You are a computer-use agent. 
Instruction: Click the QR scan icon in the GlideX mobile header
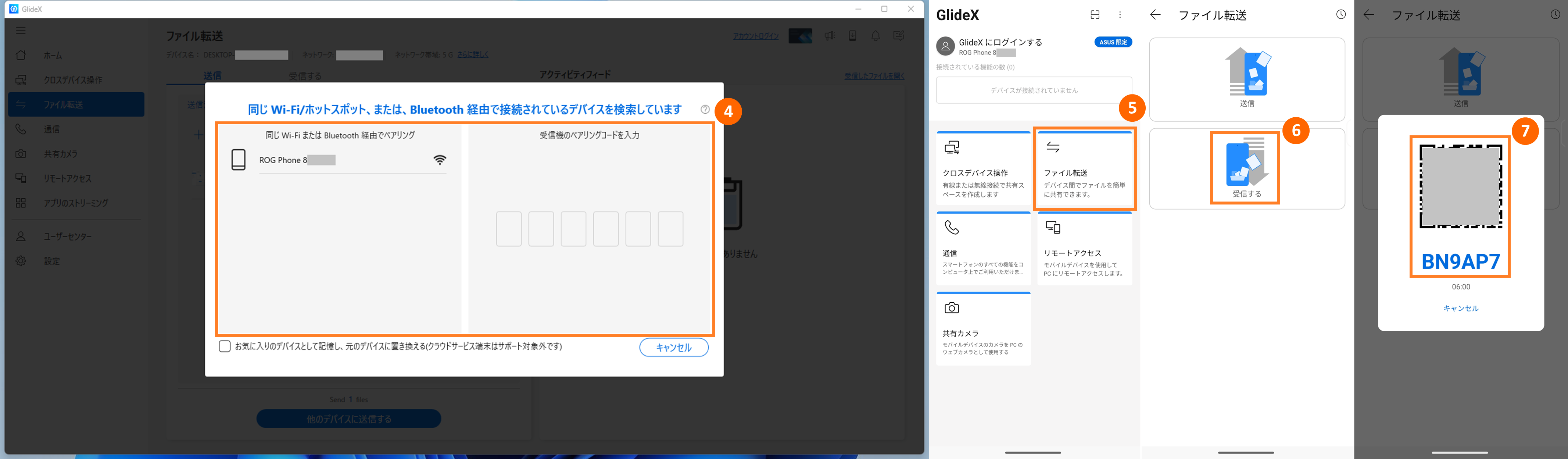(1095, 15)
